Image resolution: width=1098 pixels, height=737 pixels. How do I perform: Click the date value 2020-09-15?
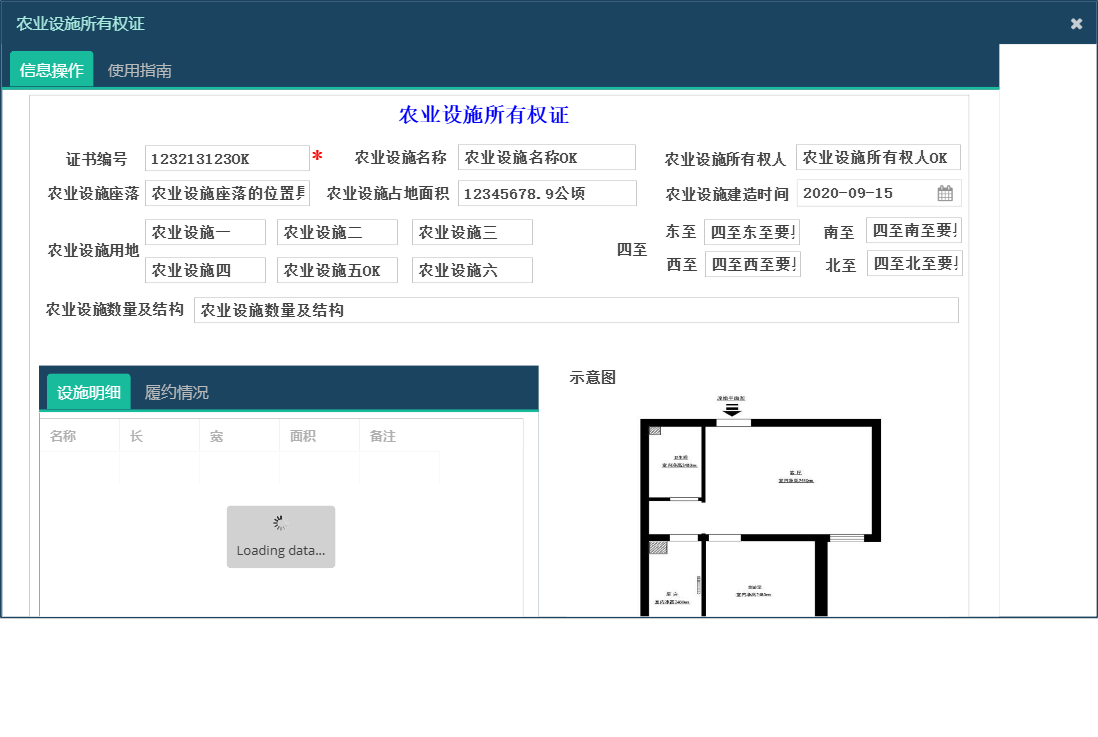(x=895, y=192)
